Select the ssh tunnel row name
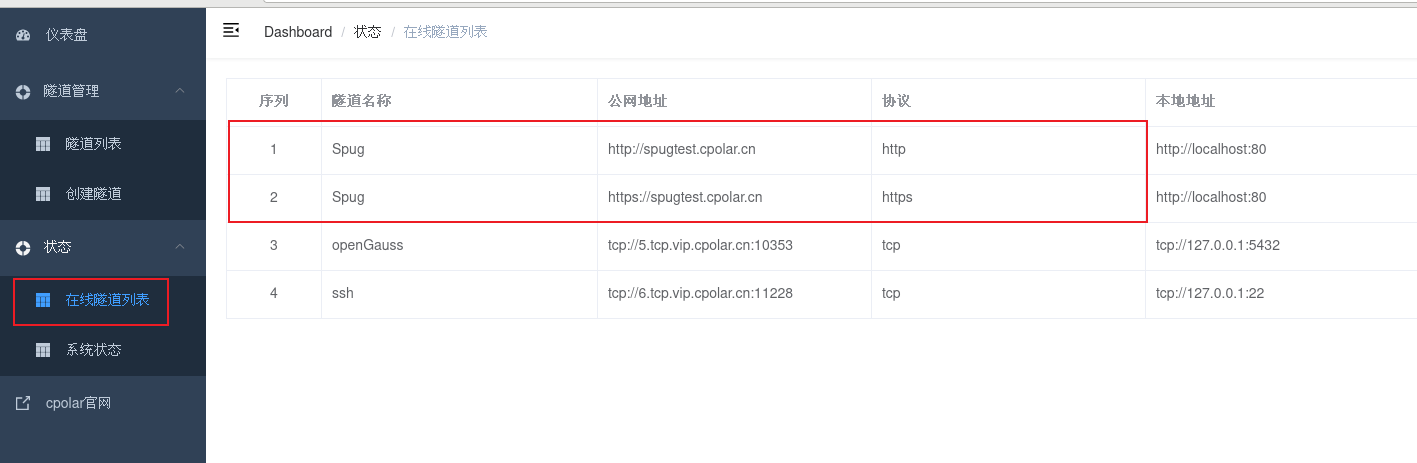This screenshot has width=1417, height=463. (x=343, y=293)
